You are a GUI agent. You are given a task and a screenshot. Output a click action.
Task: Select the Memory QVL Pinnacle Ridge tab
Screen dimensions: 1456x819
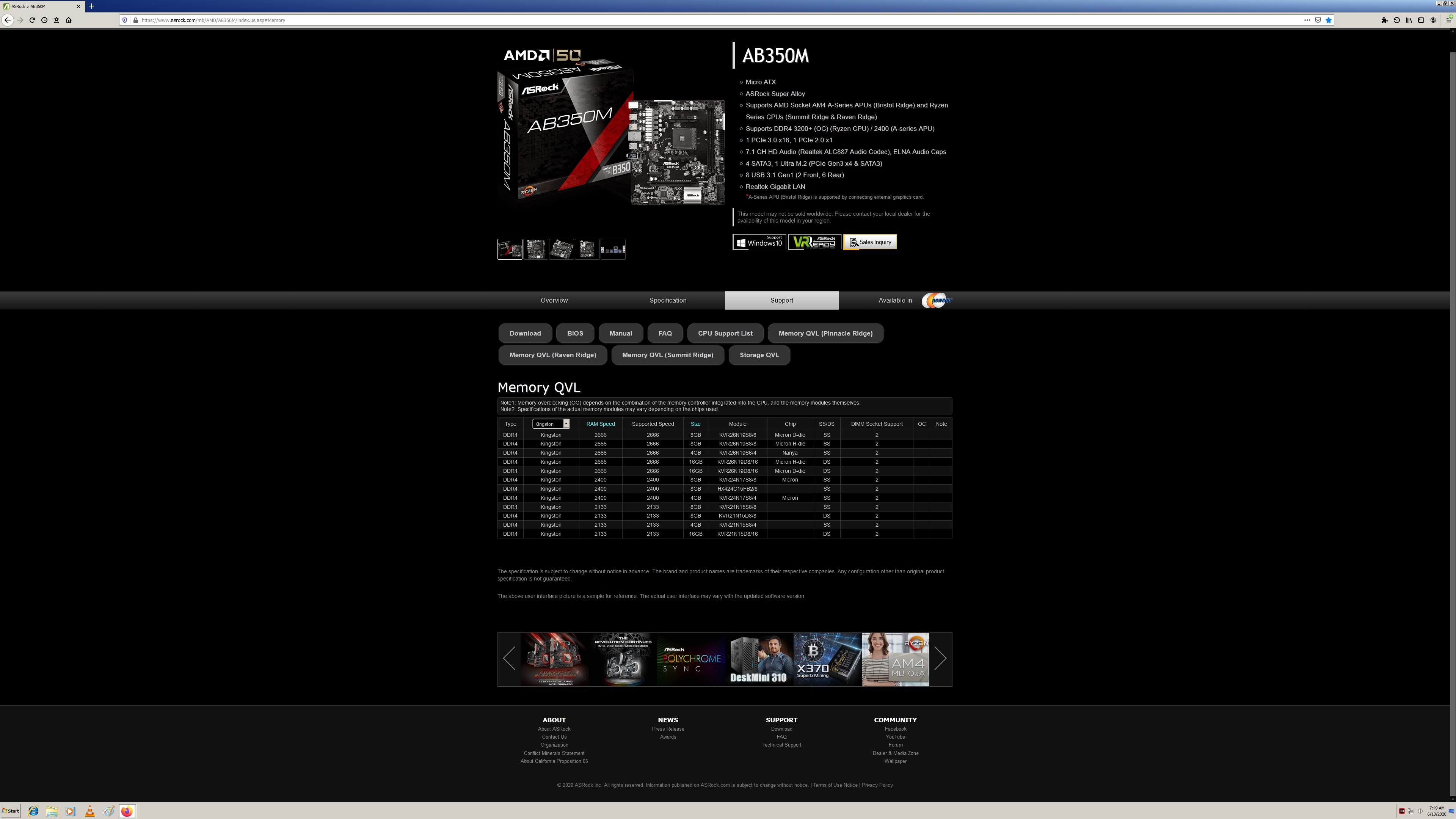click(x=825, y=333)
